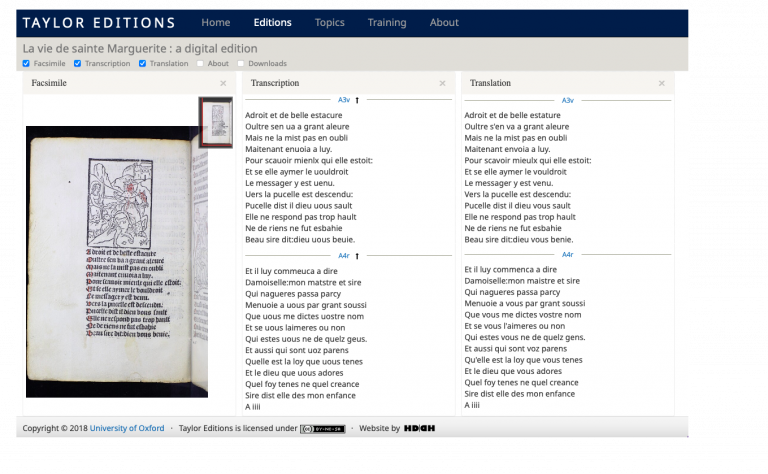This screenshot has height=474, width=768.
Task: Click the Creative Commons license badge
Action: 322,429
